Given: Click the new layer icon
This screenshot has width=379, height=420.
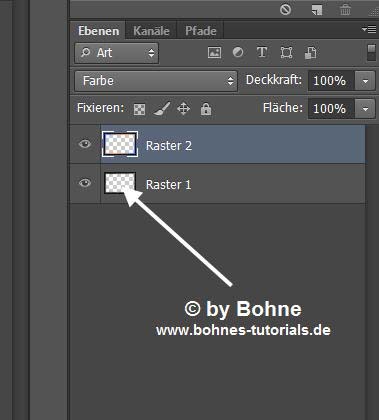Looking at the screenshot, I should [317, 10].
